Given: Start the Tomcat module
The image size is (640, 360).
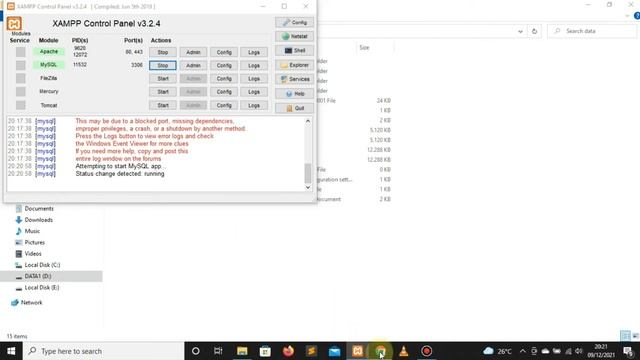Looking at the screenshot, I should 163,105.
